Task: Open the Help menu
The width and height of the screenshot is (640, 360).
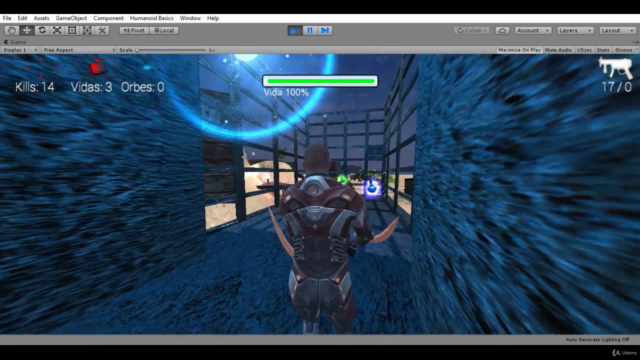Action: pos(213,18)
